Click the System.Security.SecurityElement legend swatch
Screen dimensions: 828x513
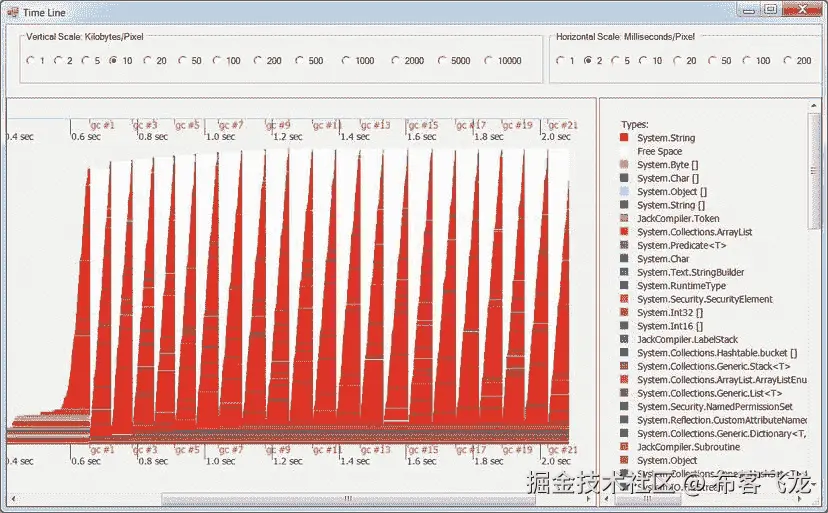624,299
